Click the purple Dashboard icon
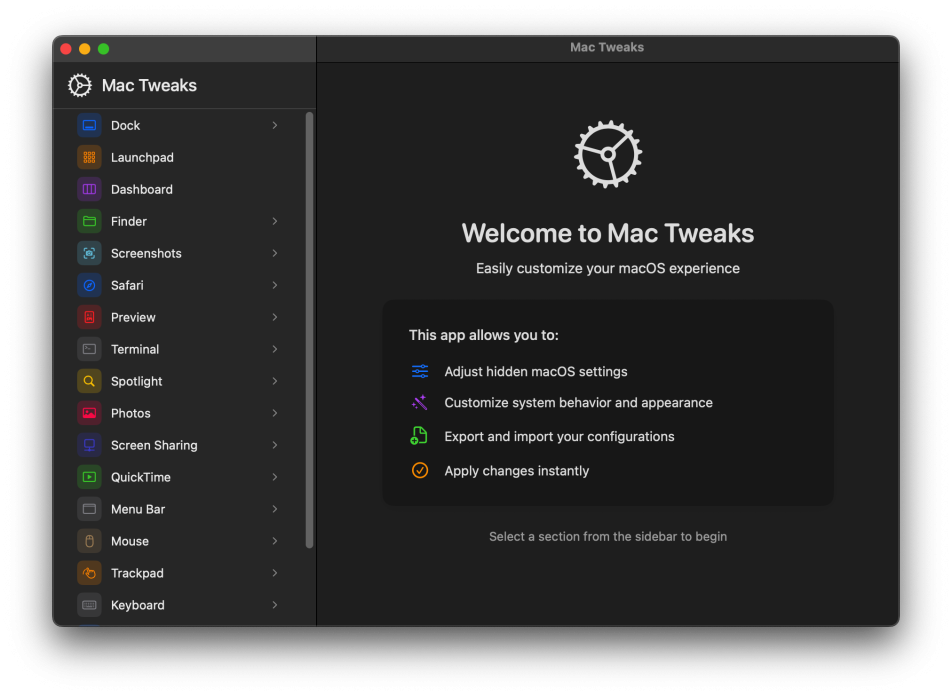This screenshot has height=696, width=952. [89, 189]
